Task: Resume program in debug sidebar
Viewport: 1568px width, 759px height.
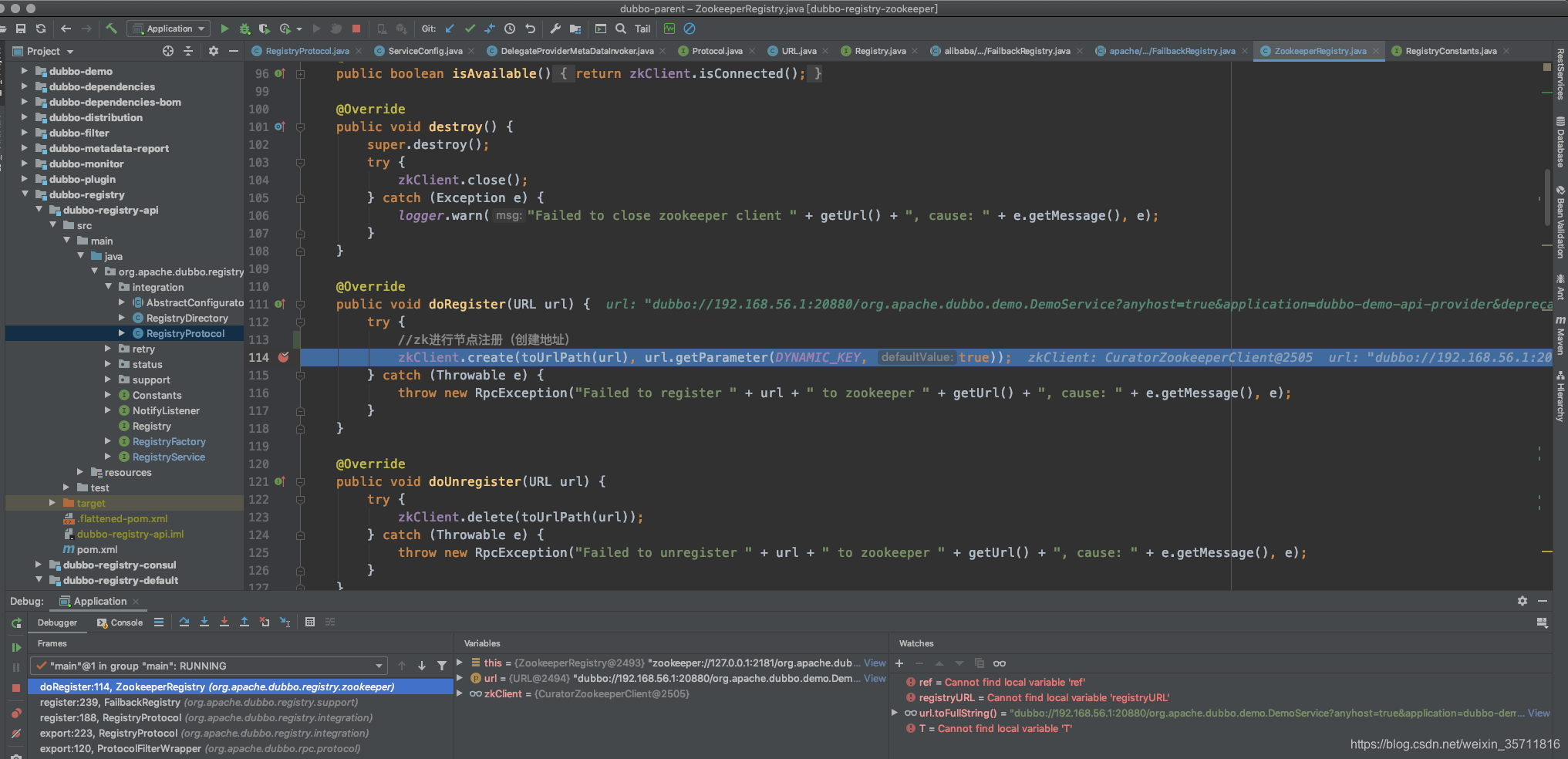Action: (x=16, y=647)
